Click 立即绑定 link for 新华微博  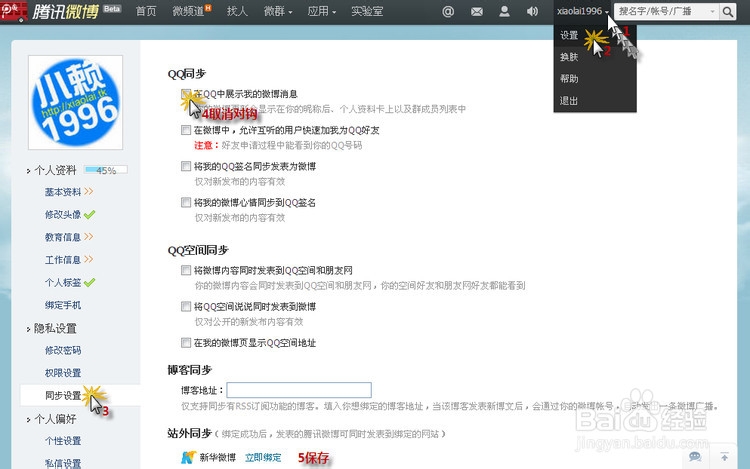[263, 458]
